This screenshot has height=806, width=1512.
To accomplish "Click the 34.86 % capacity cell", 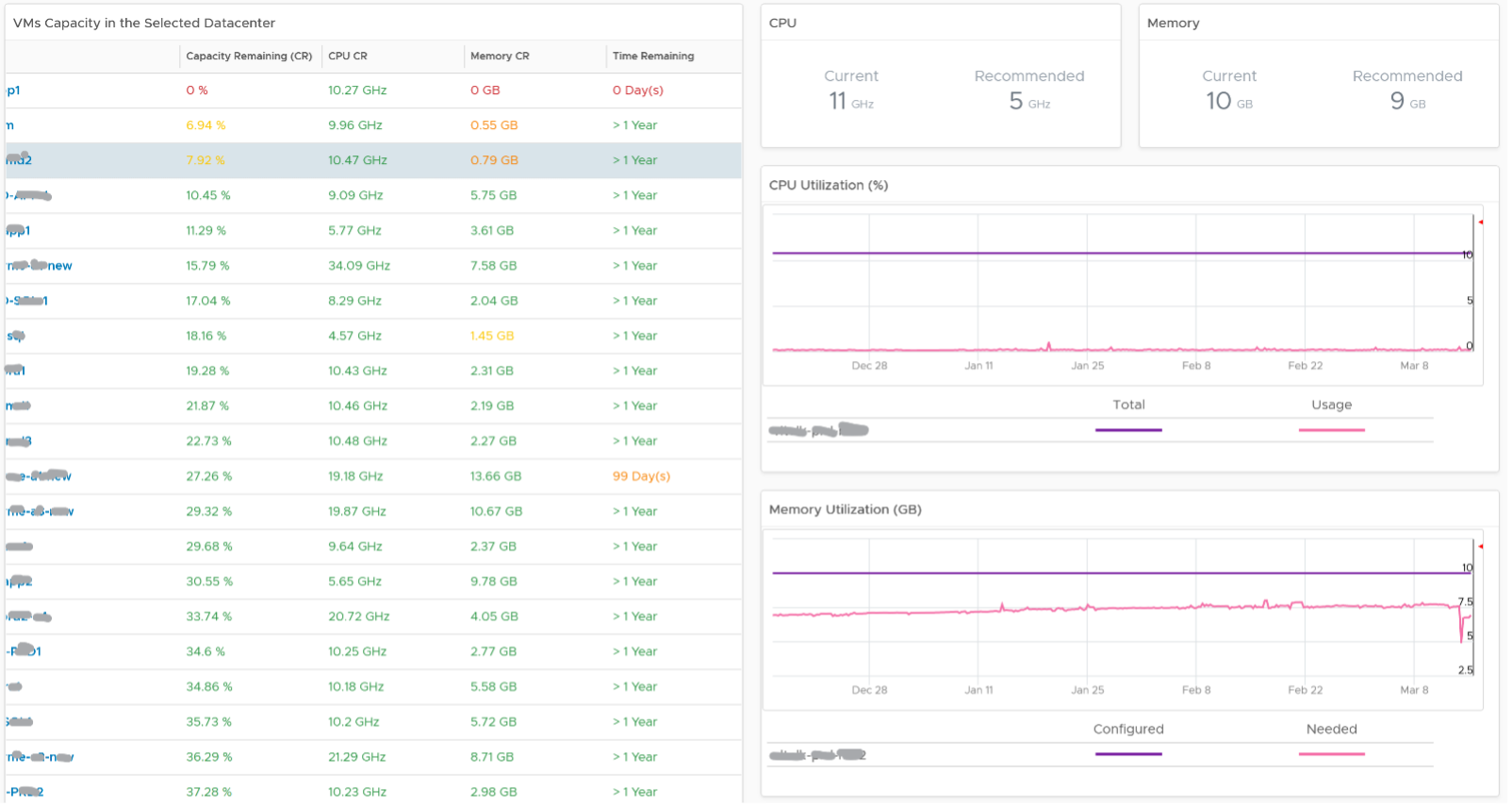I will click(209, 687).
